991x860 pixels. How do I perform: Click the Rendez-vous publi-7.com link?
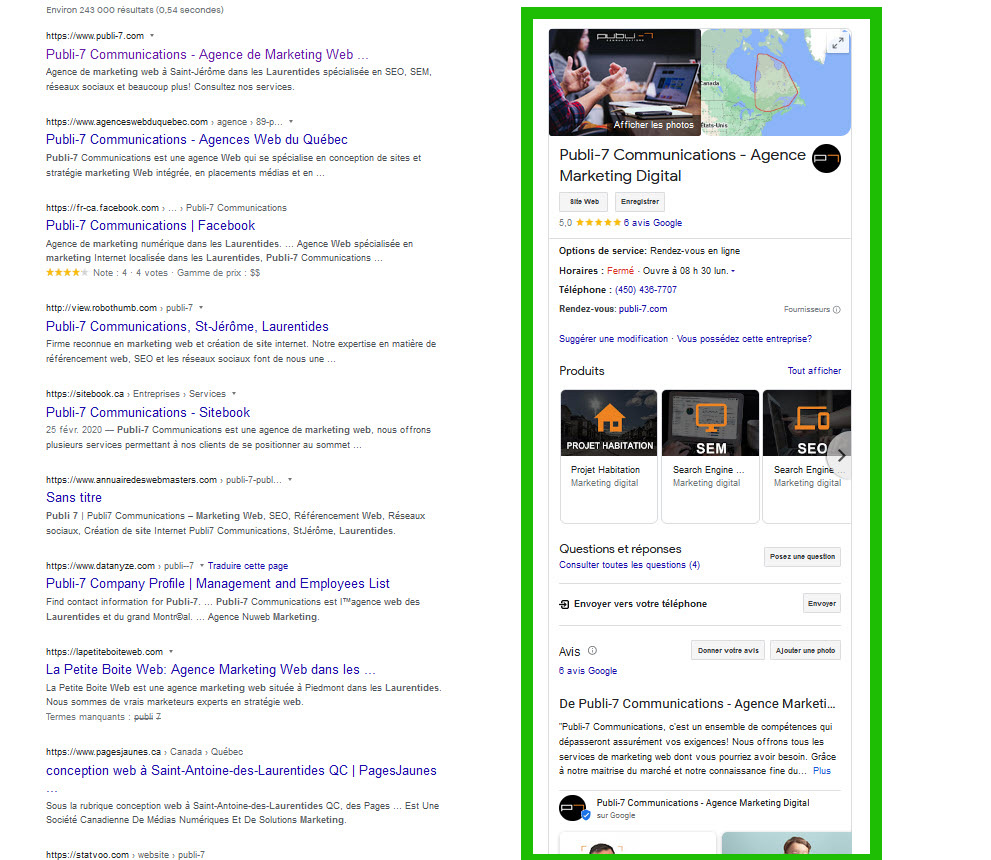(x=643, y=309)
